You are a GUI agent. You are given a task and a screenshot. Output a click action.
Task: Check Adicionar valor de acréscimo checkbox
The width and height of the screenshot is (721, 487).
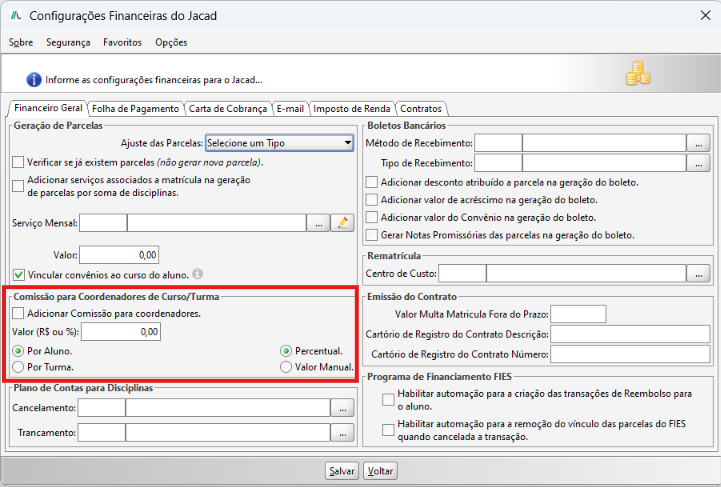tap(372, 200)
